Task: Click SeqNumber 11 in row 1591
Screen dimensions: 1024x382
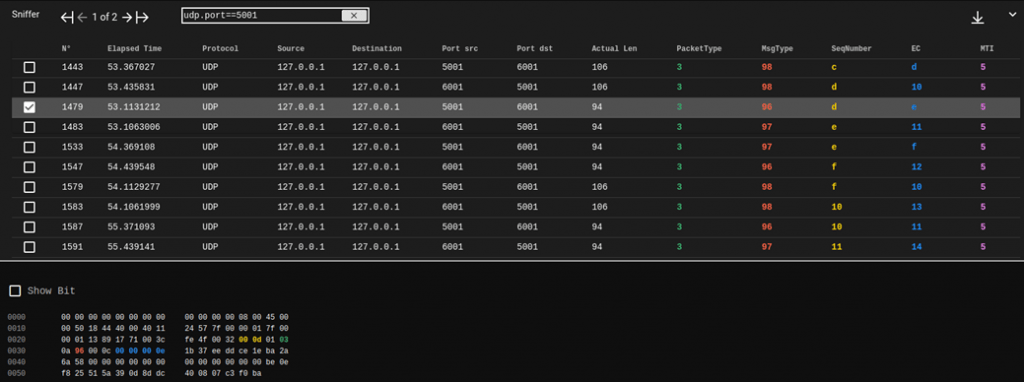Action: [837, 247]
